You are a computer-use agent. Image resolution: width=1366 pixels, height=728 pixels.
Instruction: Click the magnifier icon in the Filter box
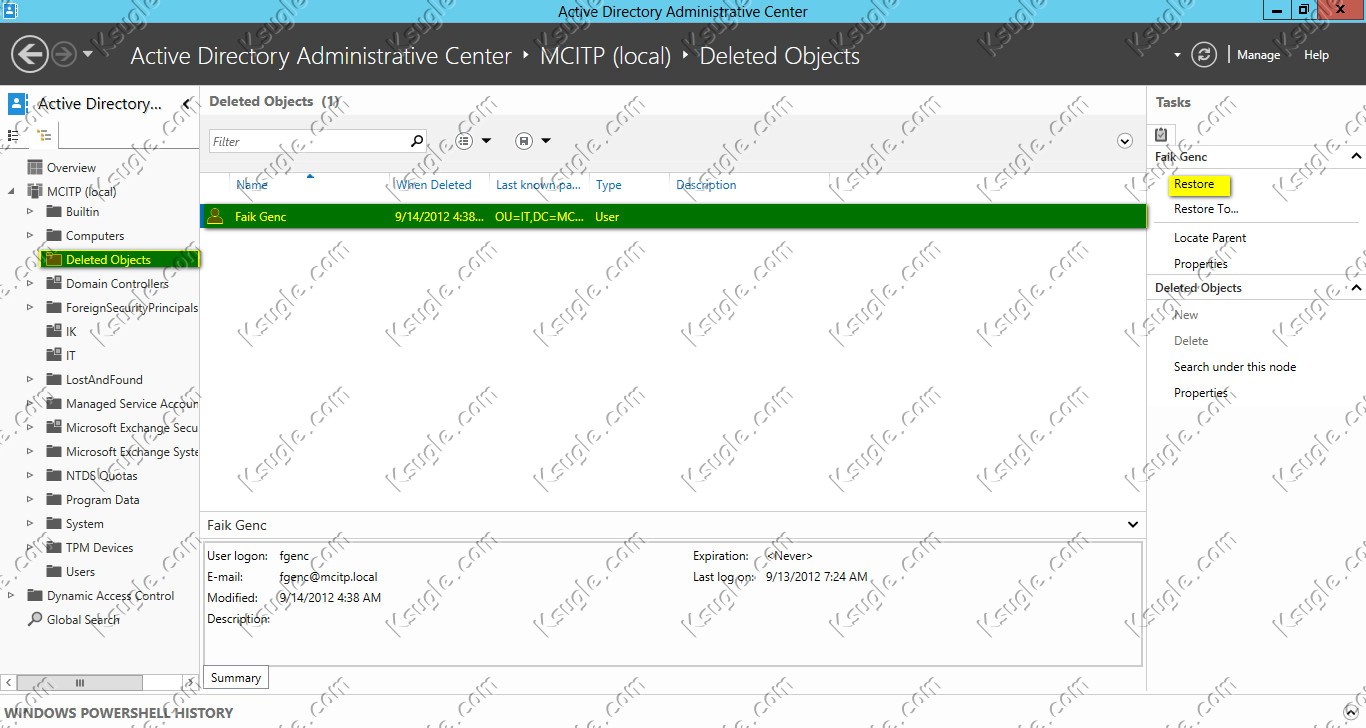417,141
